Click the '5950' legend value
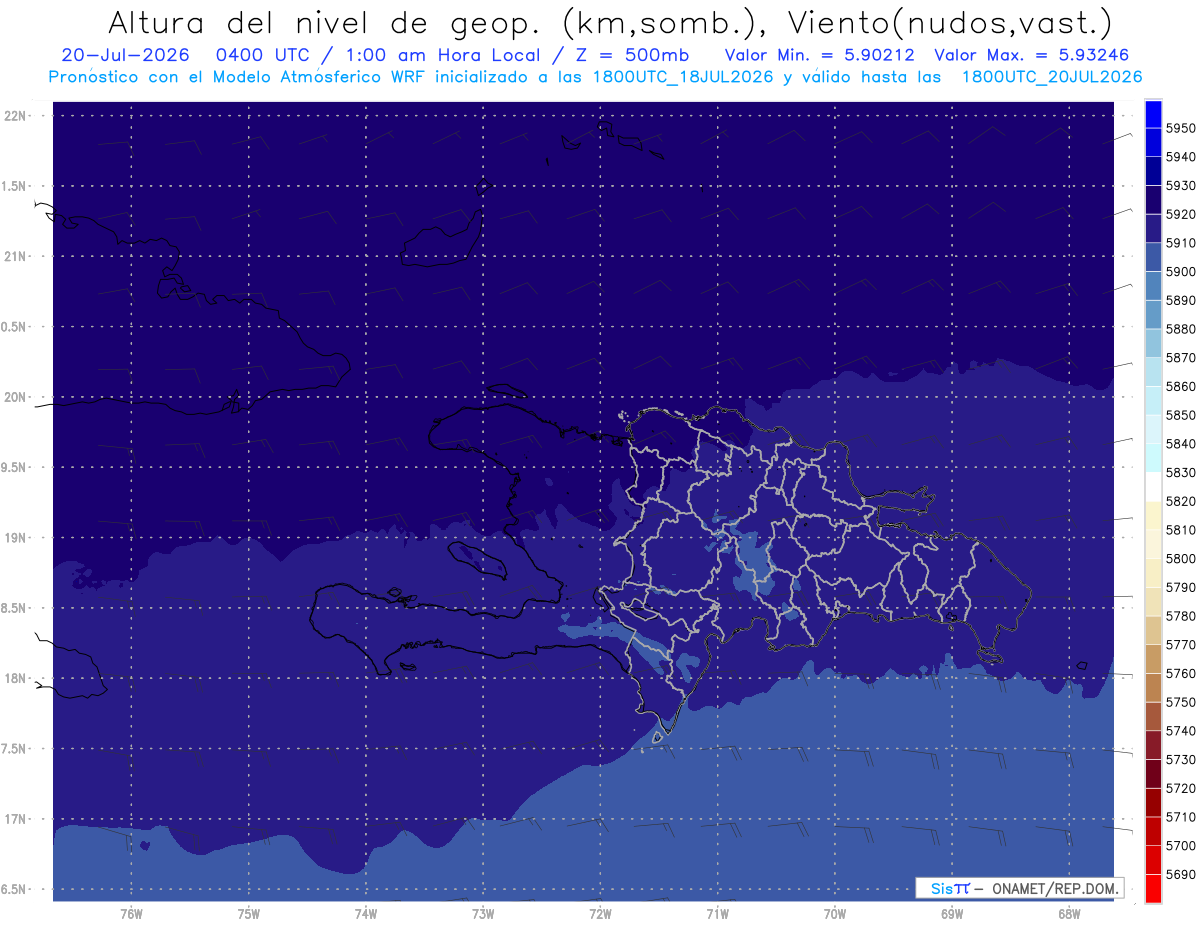 click(1181, 129)
